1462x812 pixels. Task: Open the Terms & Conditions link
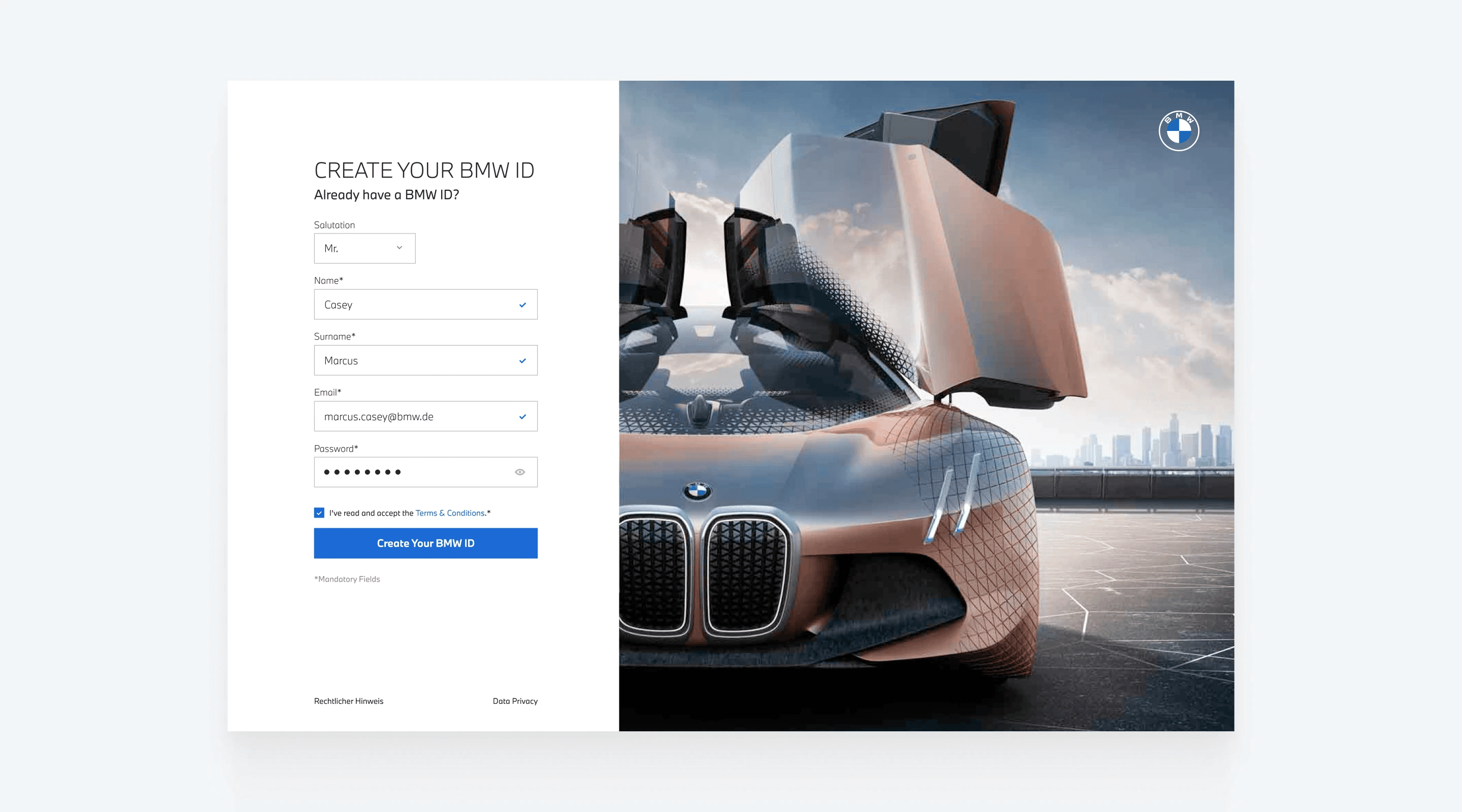coord(449,513)
